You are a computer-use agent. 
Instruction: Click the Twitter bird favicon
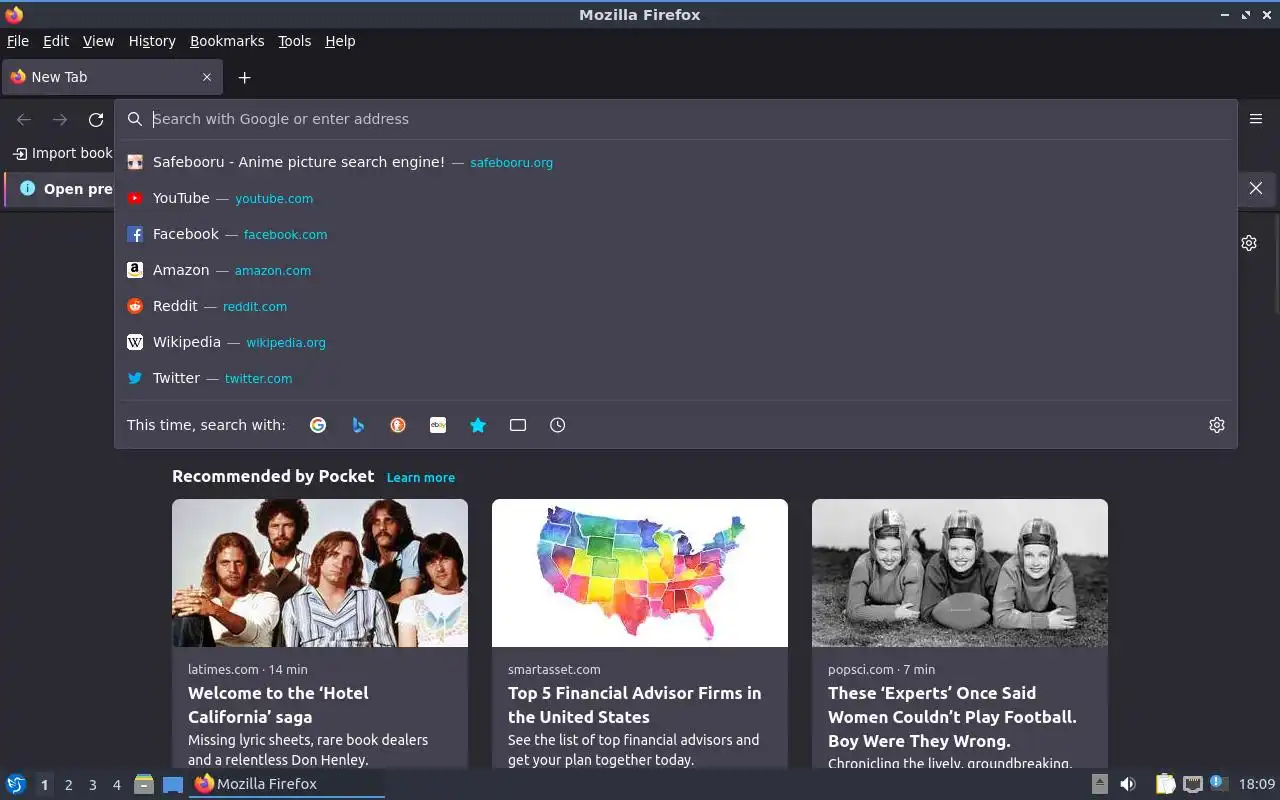[135, 378]
